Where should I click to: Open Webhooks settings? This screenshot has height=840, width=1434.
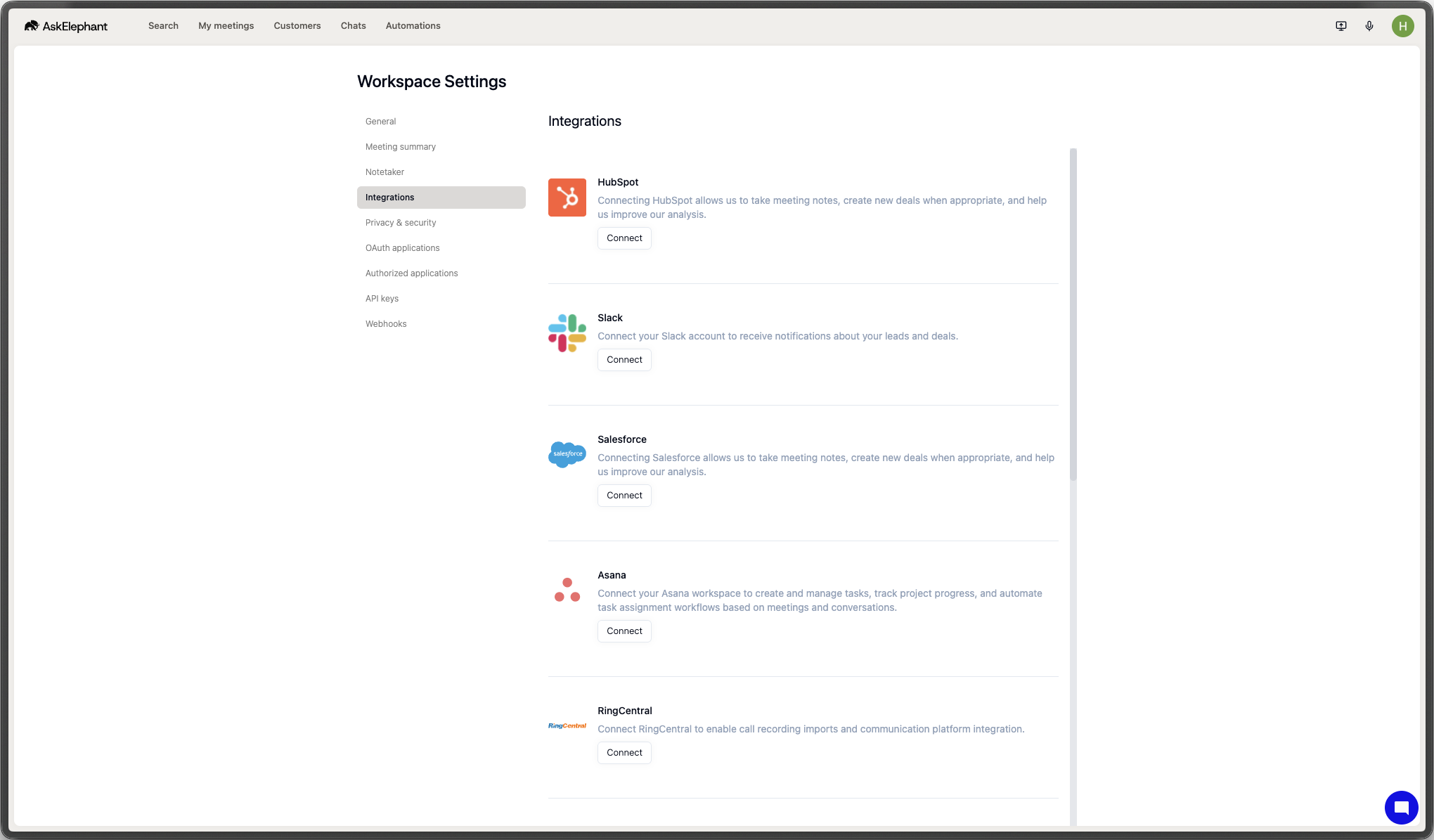(441, 324)
